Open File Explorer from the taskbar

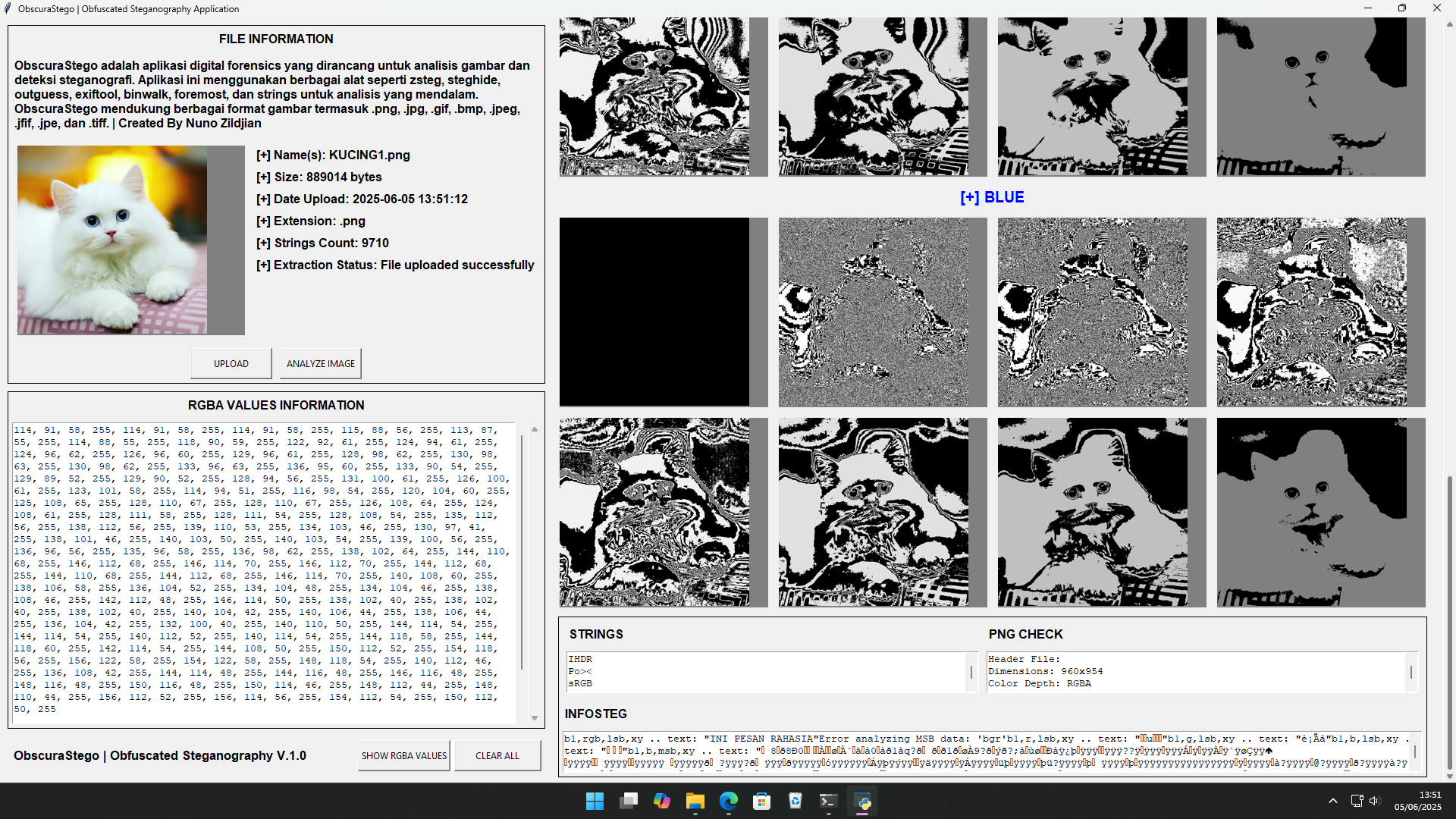(695, 801)
